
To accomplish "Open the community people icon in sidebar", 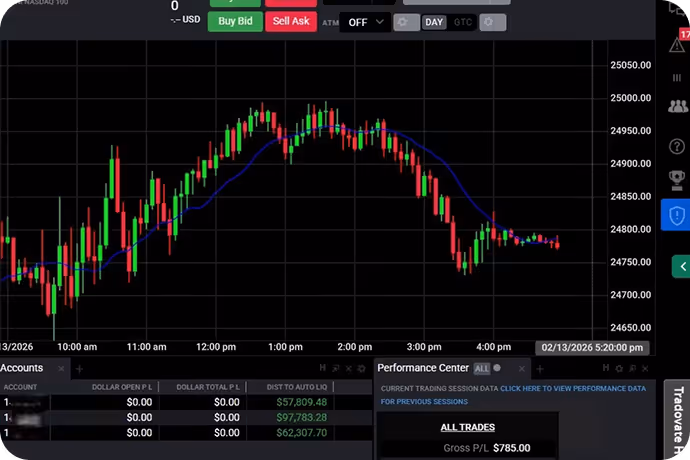I will [x=677, y=106].
